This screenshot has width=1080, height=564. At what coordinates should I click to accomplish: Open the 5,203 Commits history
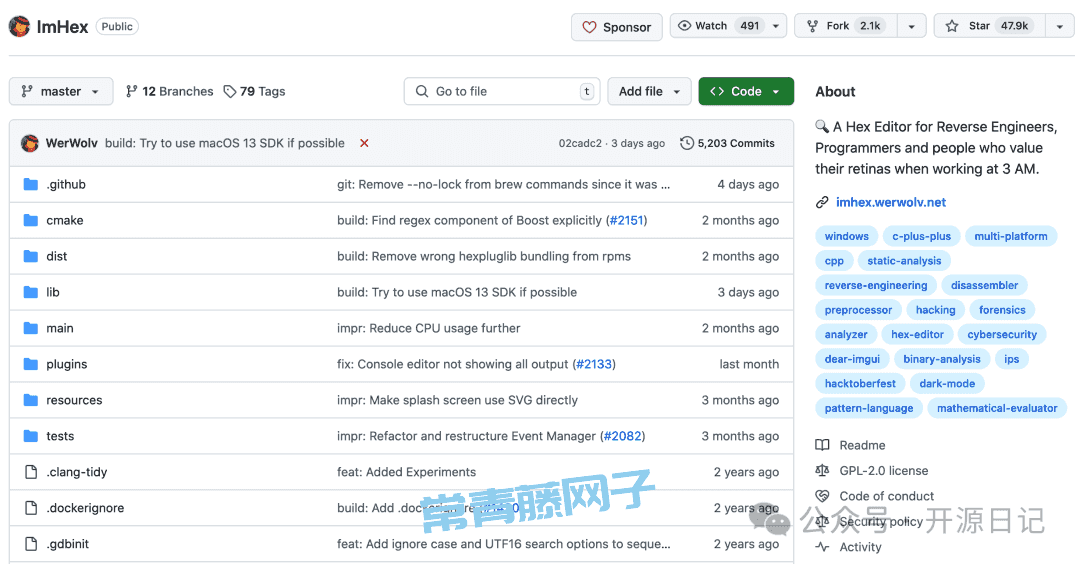(727, 143)
